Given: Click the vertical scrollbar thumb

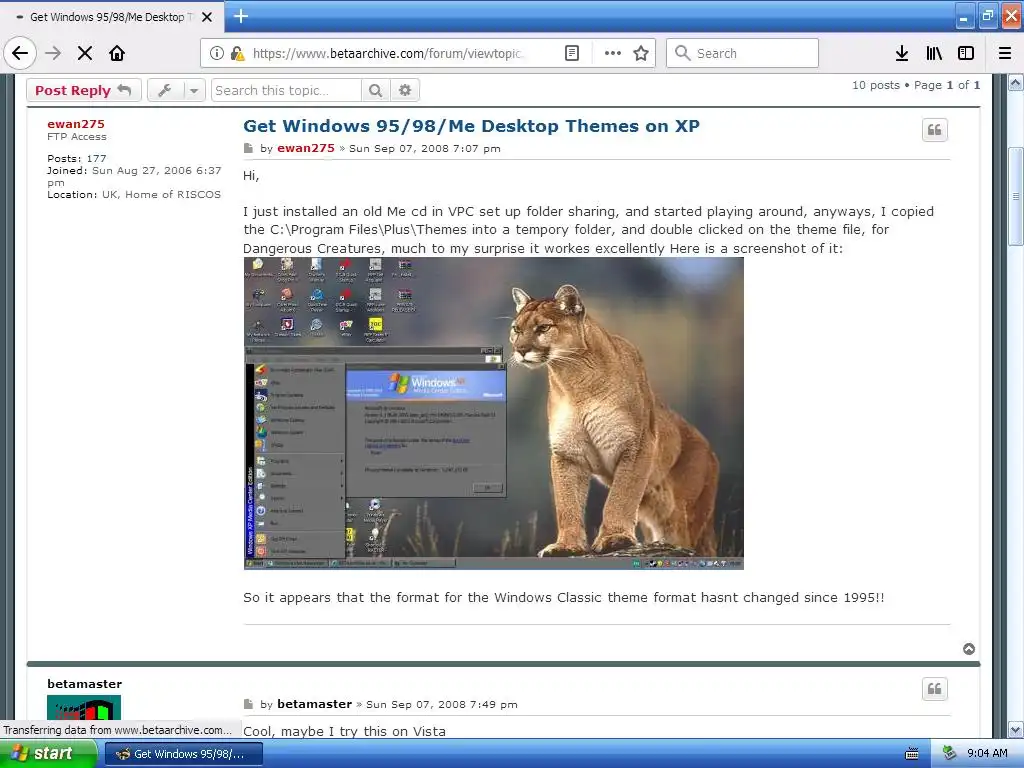Looking at the screenshot, I should (1016, 197).
